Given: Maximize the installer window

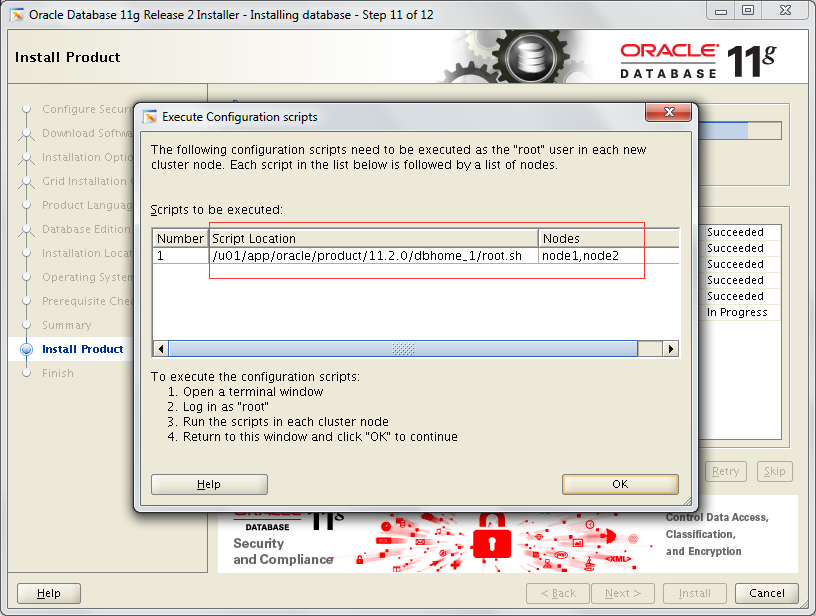Looking at the screenshot, I should point(748,10).
